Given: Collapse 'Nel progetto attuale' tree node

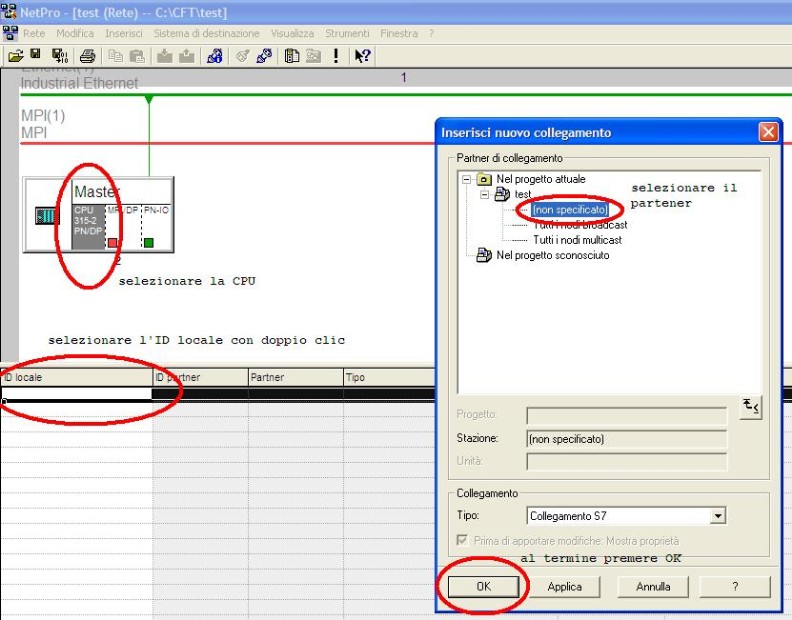Looking at the screenshot, I should tap(467, 179).
